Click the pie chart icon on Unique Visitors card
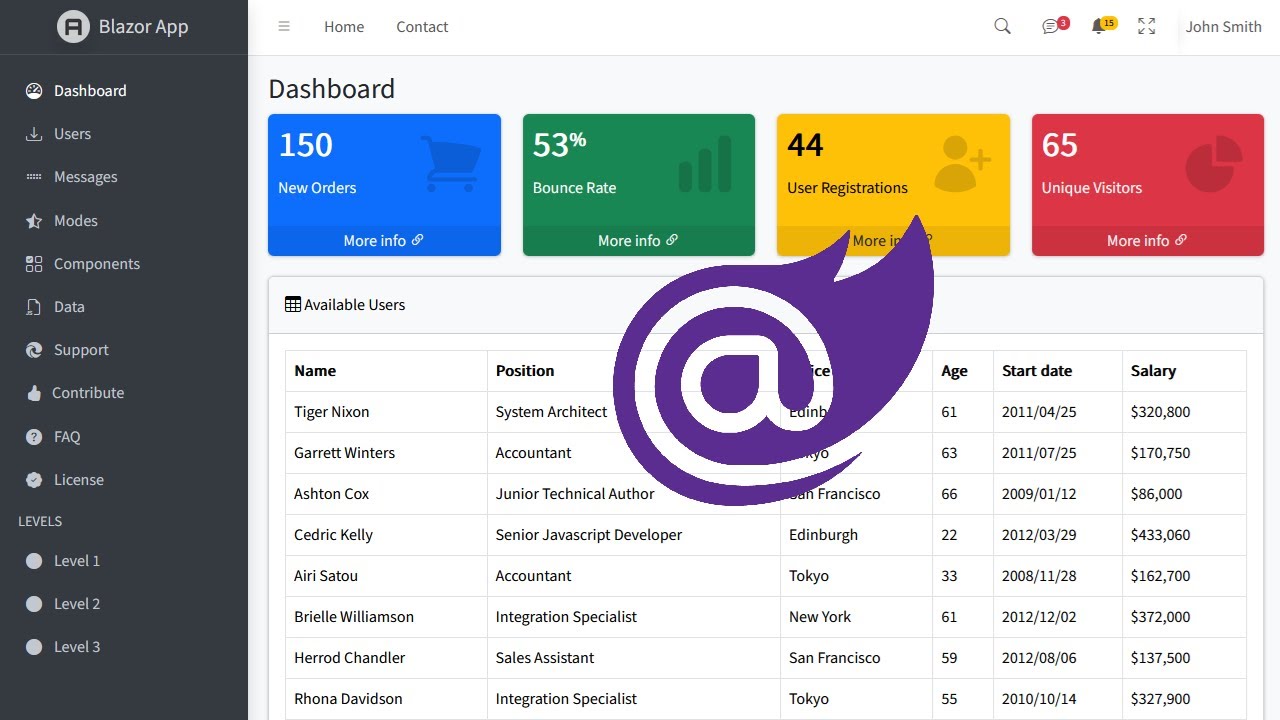 point(1214,163)
